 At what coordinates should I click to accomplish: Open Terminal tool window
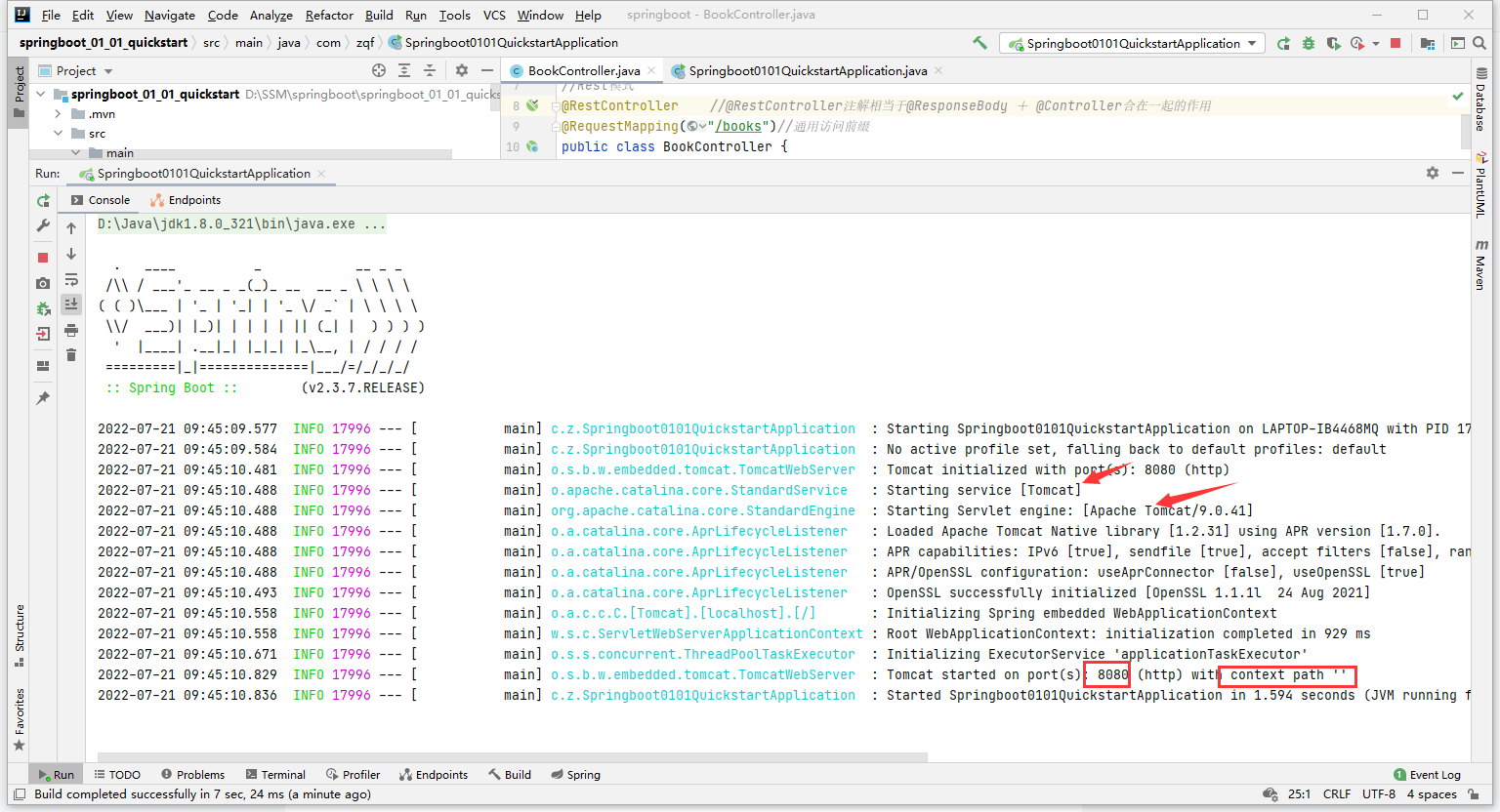(x=275, y=775)
